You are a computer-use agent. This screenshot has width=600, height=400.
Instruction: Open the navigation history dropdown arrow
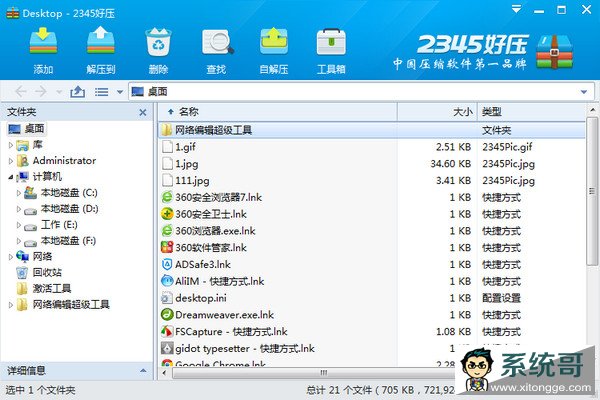click(59, 92)
